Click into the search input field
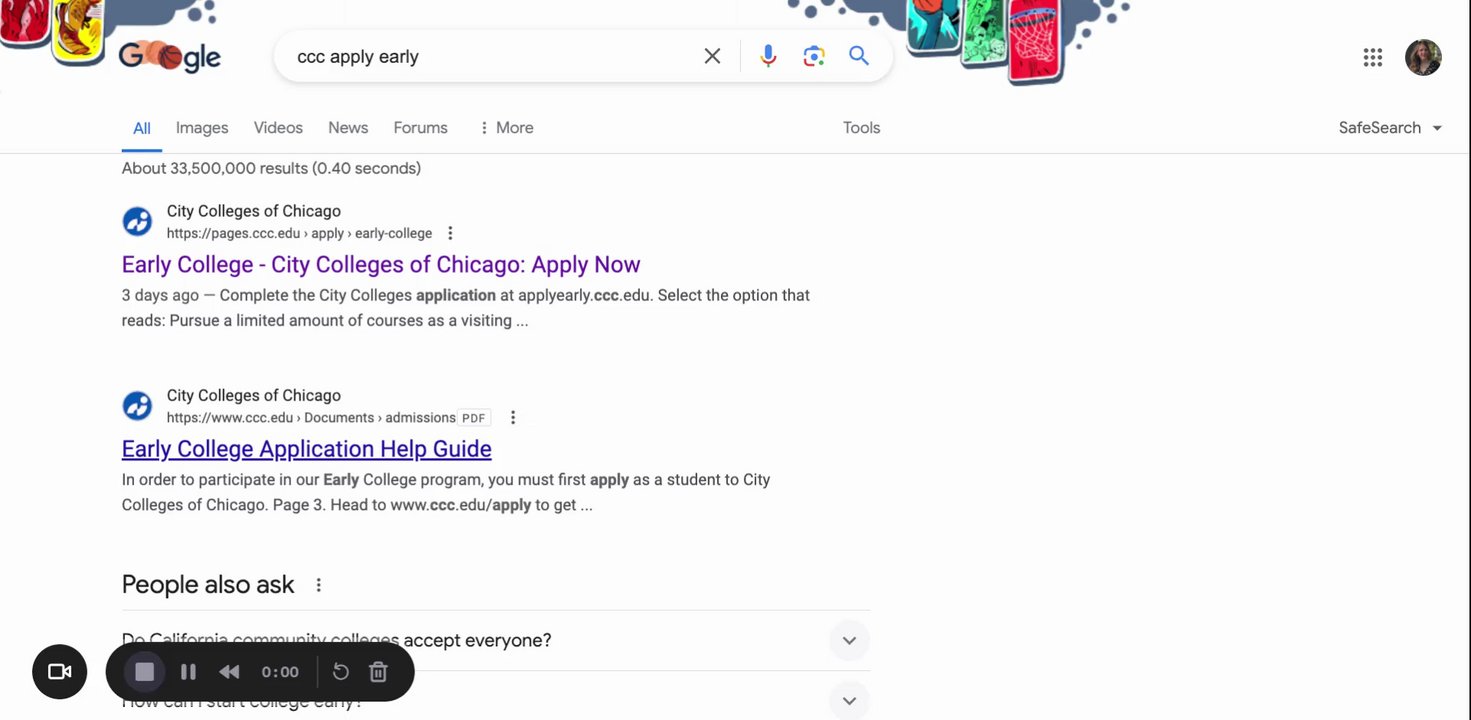This screenshot has height=720, width=1471. pos(490,57)
